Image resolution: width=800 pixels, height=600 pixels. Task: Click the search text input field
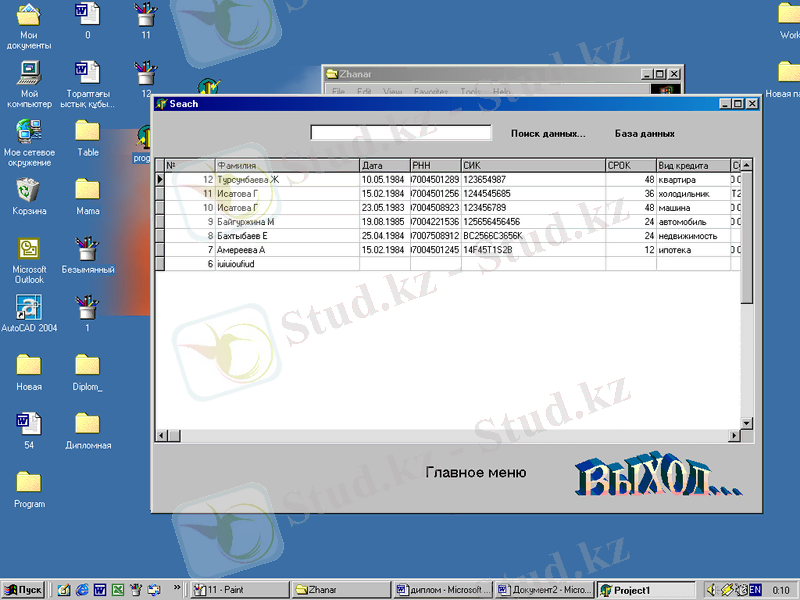401,133
